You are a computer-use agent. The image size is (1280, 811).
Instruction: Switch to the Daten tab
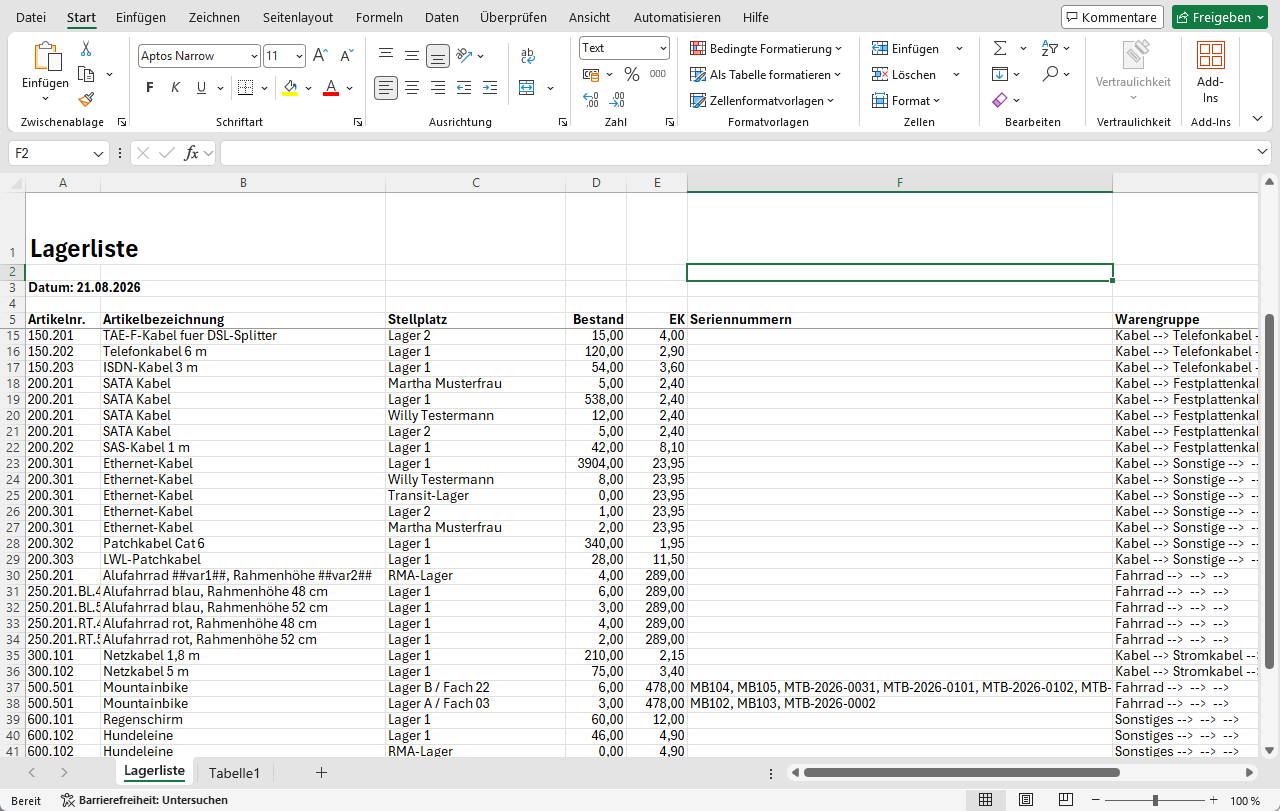(442, 17)
